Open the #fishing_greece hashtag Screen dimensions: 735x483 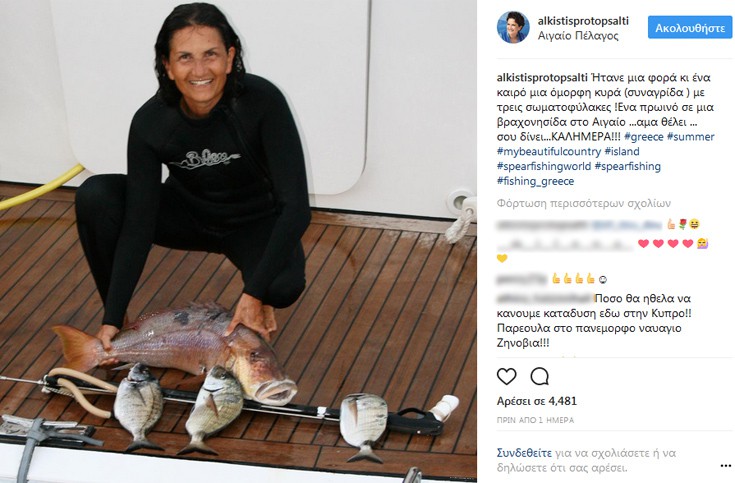click(x=535, y=181)
